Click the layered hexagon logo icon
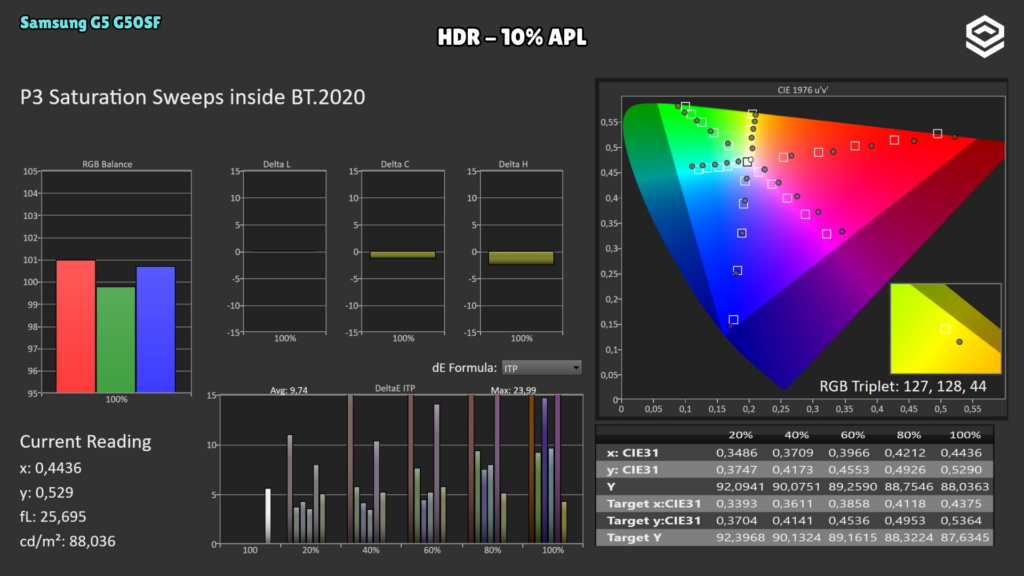1024x576 pixels. tap(985, 37)
